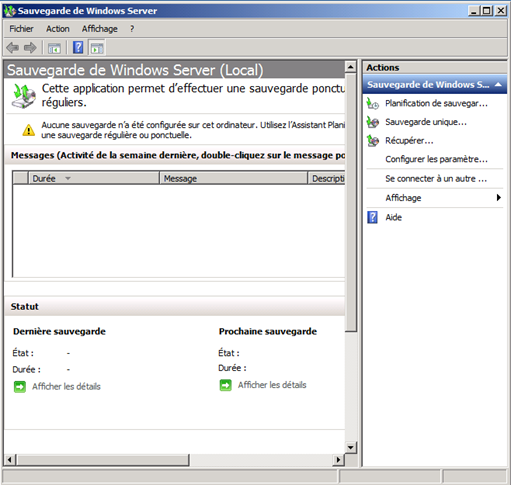The image size is (511, 485).
Task: Open the Fichier menu
Action: (21, 29)
